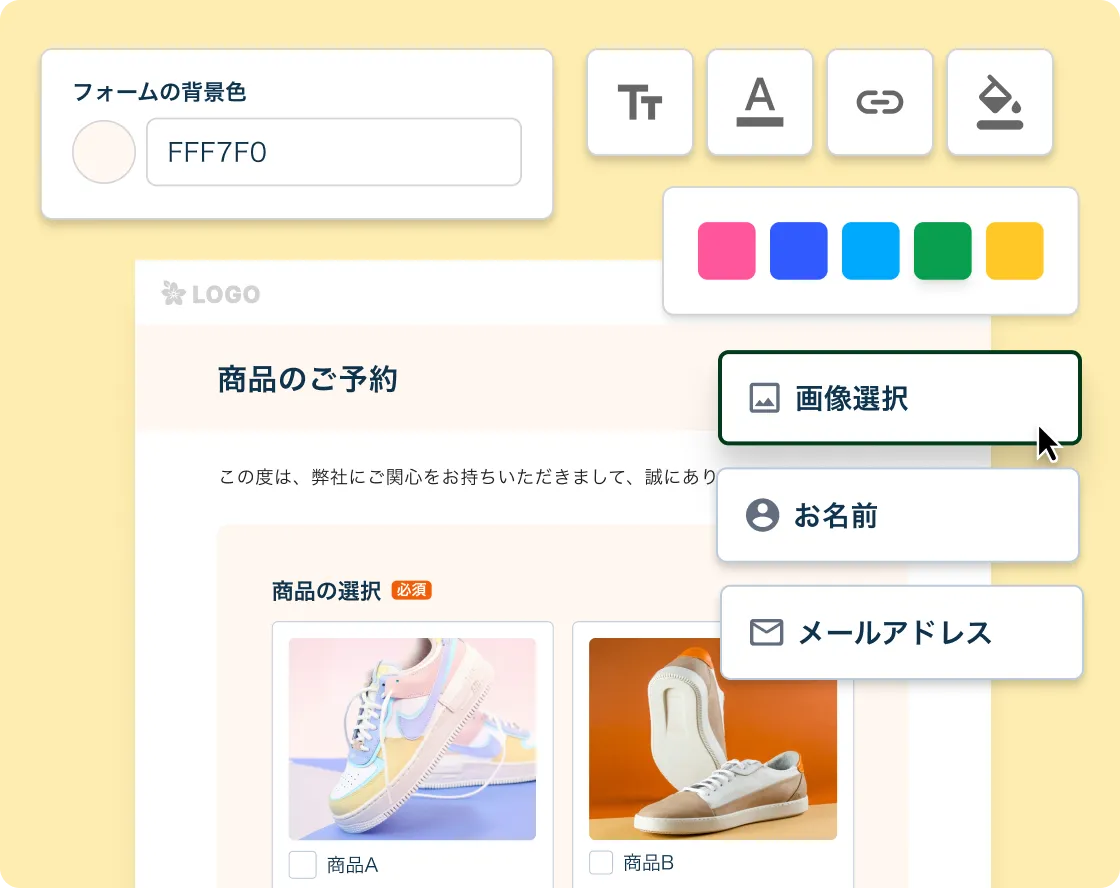Check the 商品A checkbox
Screen dimensions: 1120x888
click(x=303, y=864)
